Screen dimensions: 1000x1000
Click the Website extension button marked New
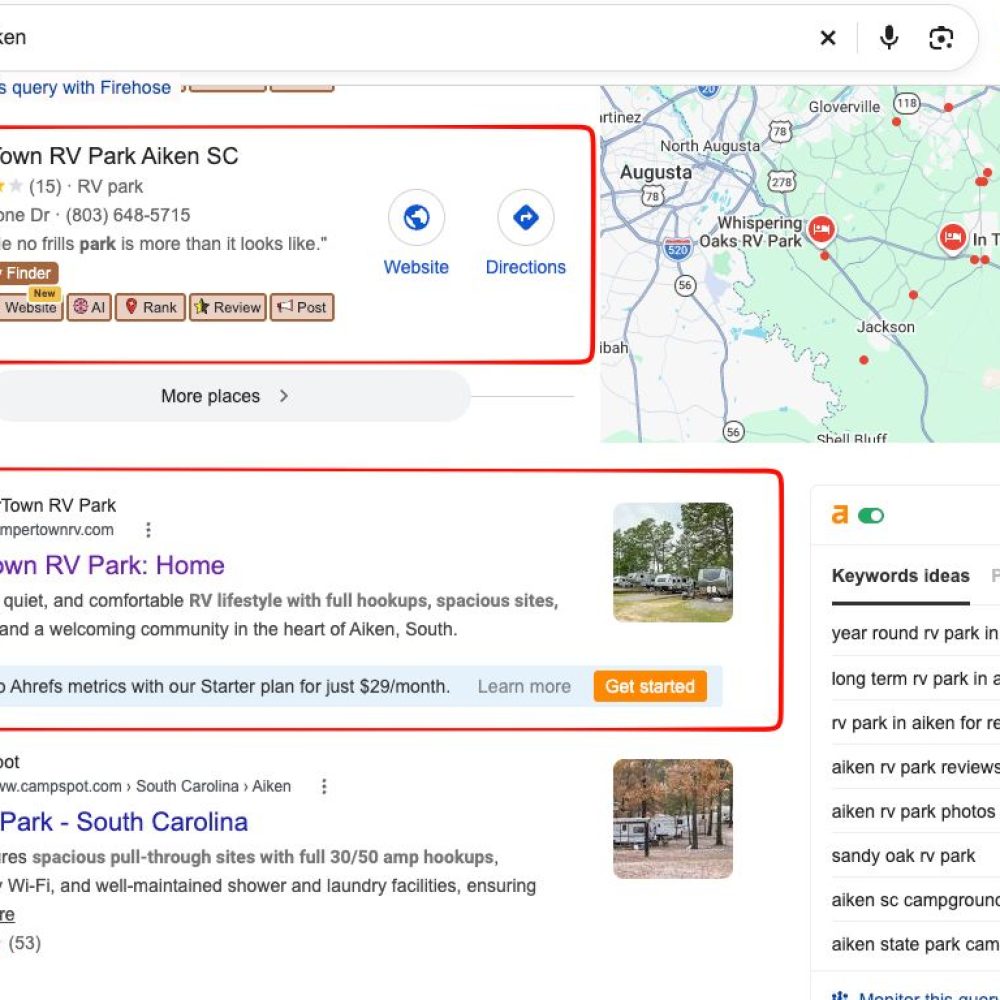coord(31,307)
